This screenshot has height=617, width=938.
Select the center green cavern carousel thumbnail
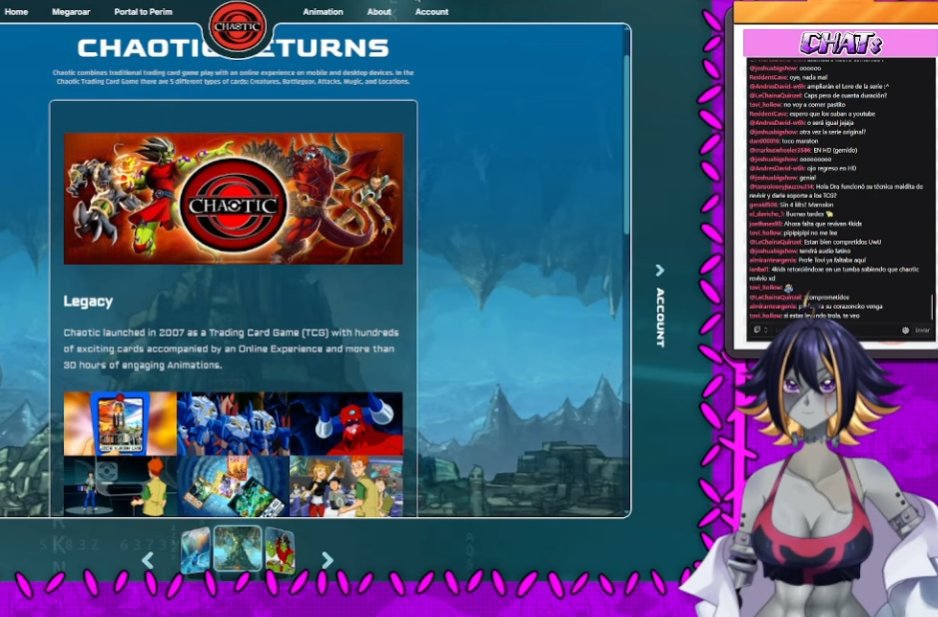click(x=237, y=548)
